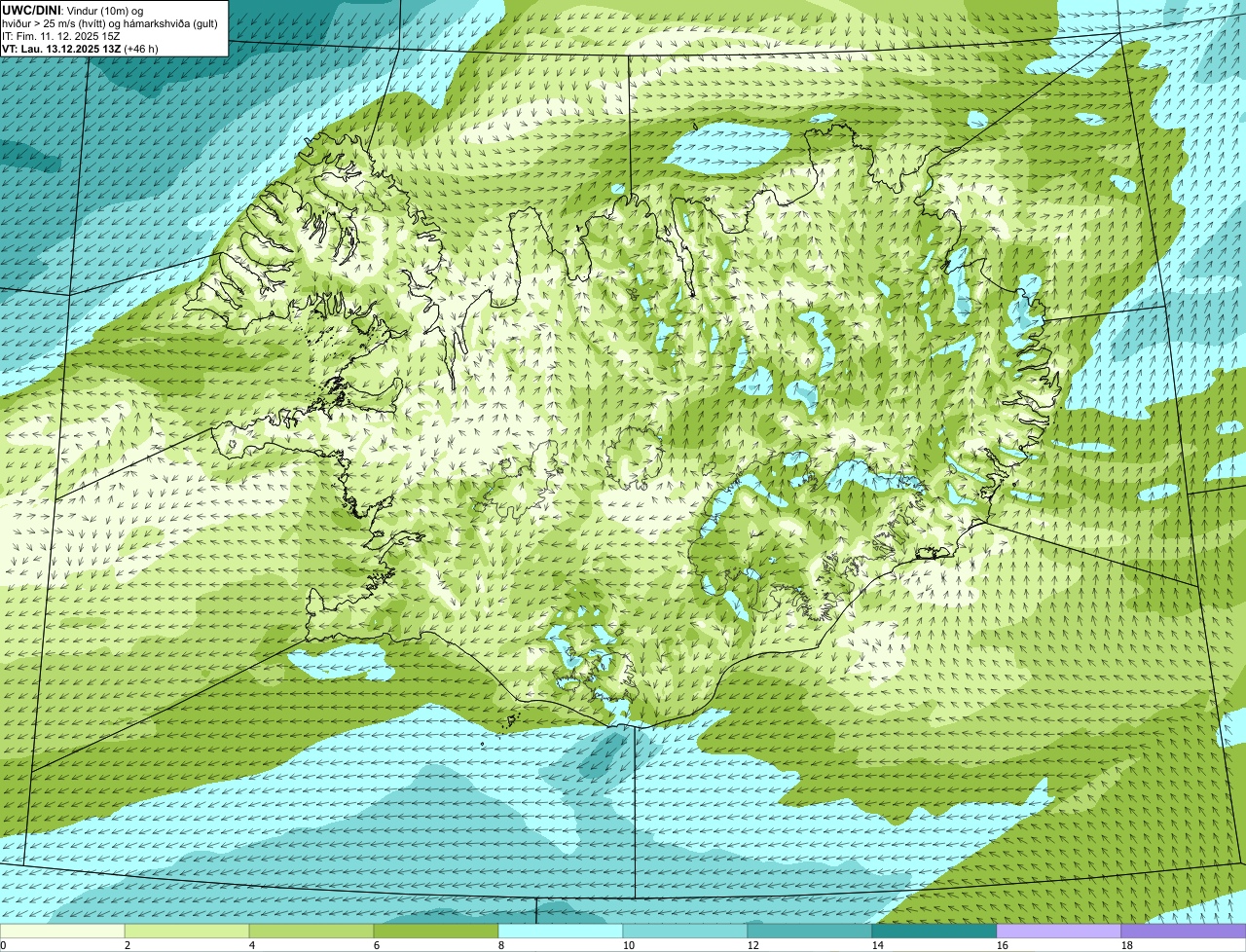Choose the 10–12 m/s light teal legend swatch
The height and width of the screenshot is (952, 1246).
[685, 932]
